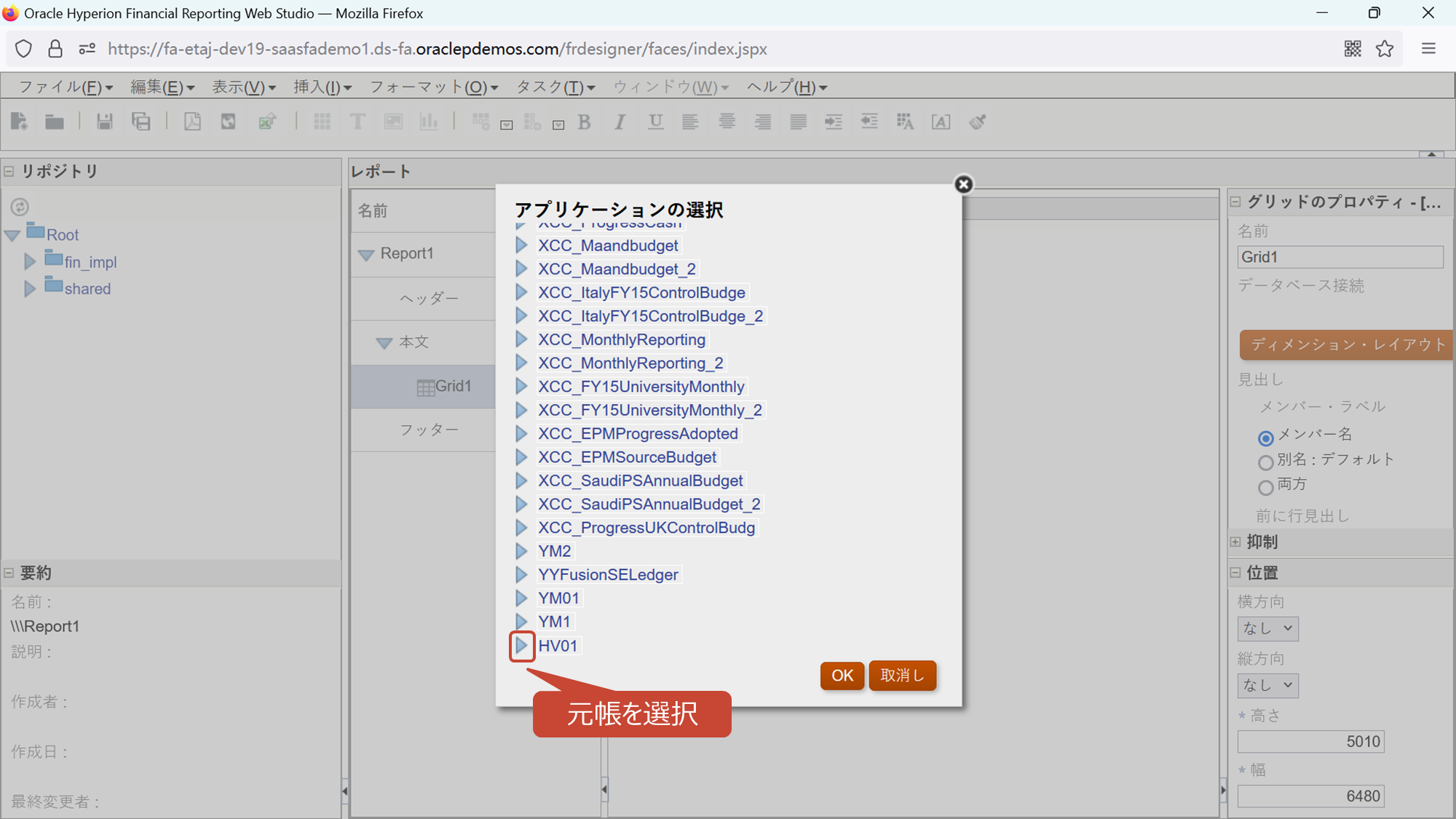
Task: Click the refresh icon in repository panel
Action: pyautogui.click(x=20, y=207)
